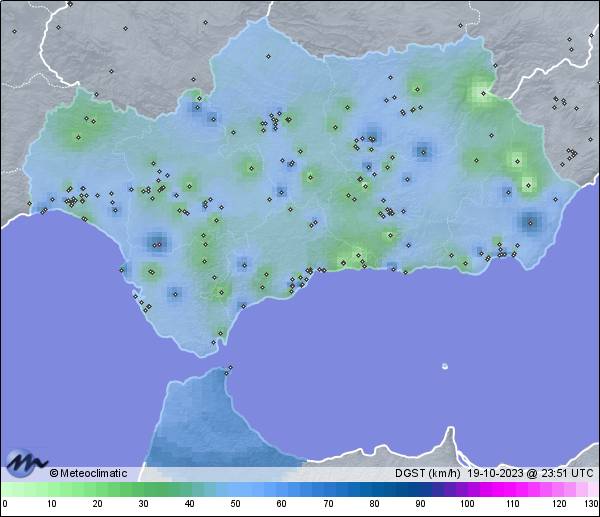Click the 19-10-2023 @ 23:51 UTC timestamp

tap(530, 473)
